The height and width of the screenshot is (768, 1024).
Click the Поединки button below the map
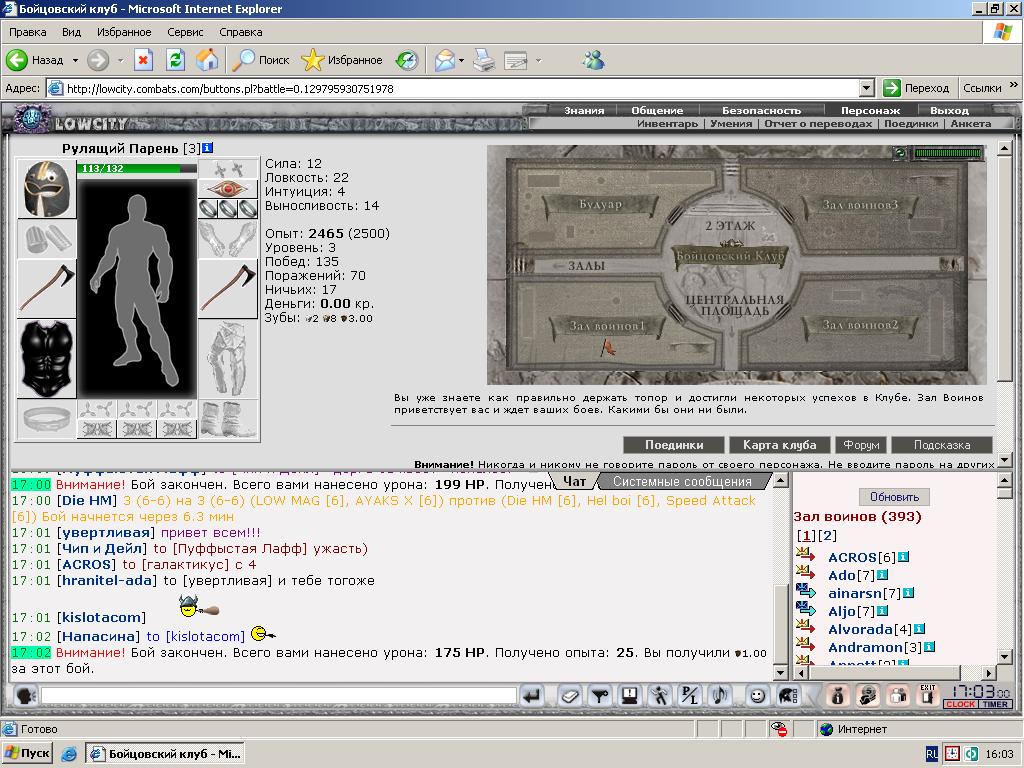tap(674, 445)
